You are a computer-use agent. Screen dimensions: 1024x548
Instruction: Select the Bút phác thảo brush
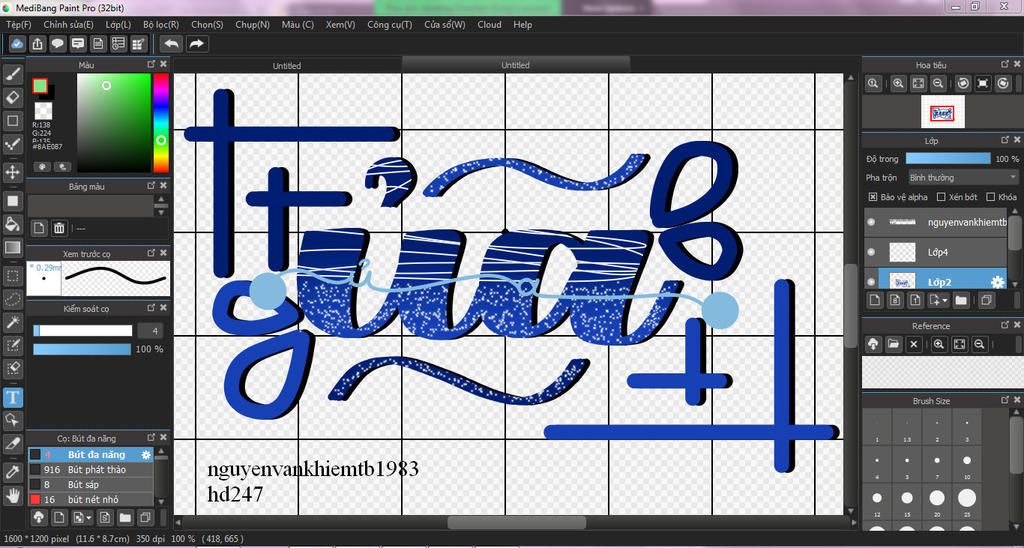click(x=91, y=470)
